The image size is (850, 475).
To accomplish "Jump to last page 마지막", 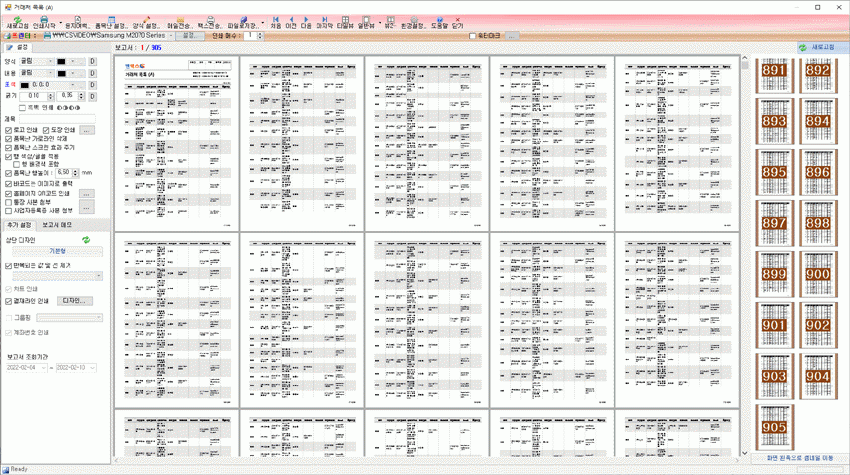I will click(x=324, y=23).
